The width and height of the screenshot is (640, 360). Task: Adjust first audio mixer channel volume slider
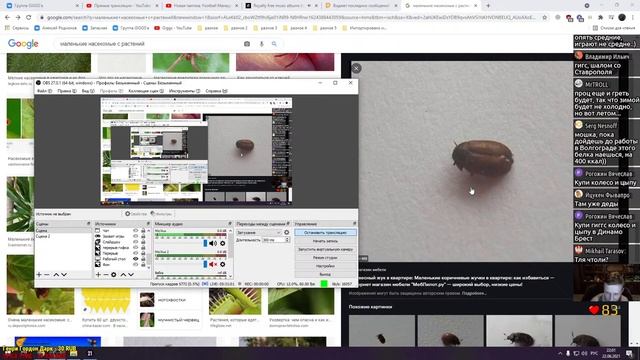coord(205,243)
